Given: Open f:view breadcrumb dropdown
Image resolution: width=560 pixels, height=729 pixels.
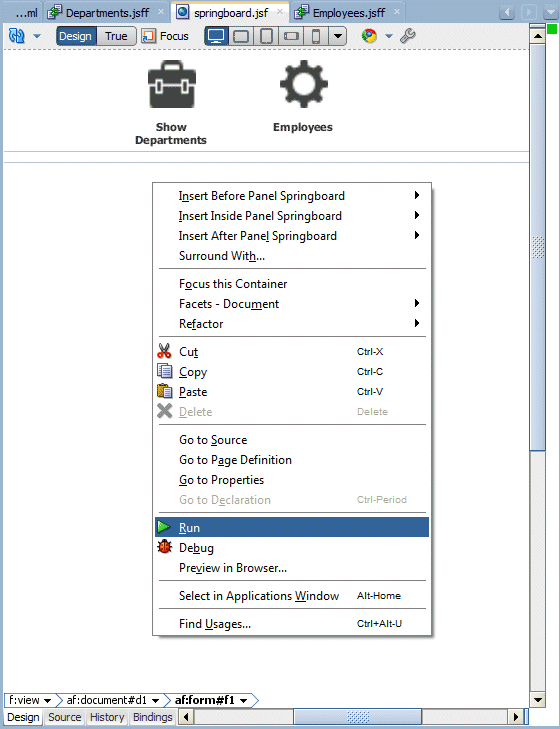Looking at the screenshot, I should pyautogui.click(x=47, y=700).
